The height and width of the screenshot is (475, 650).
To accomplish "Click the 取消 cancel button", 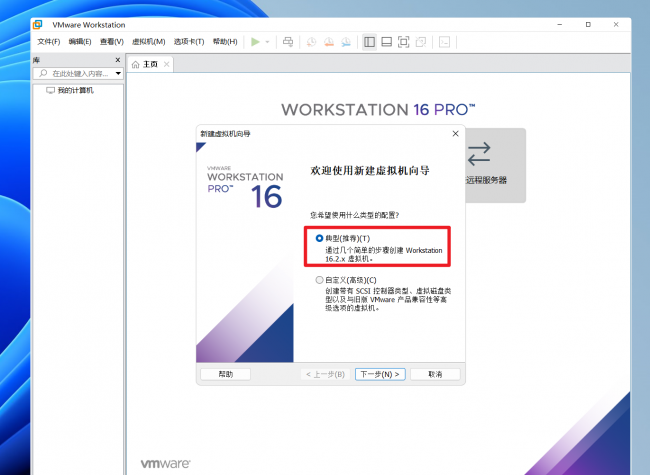I will (x=435, y=374).
